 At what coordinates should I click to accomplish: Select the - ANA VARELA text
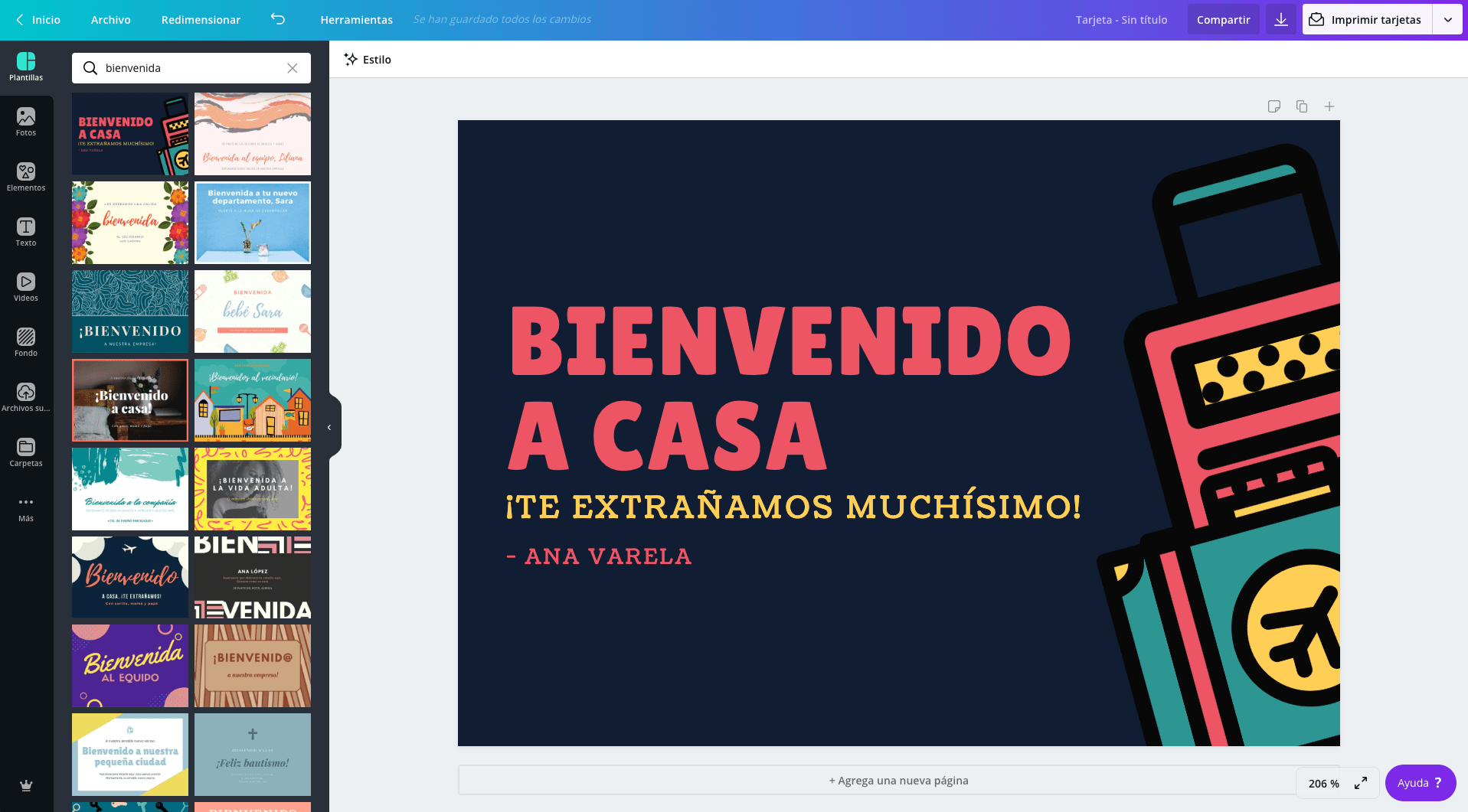[600, 556]
